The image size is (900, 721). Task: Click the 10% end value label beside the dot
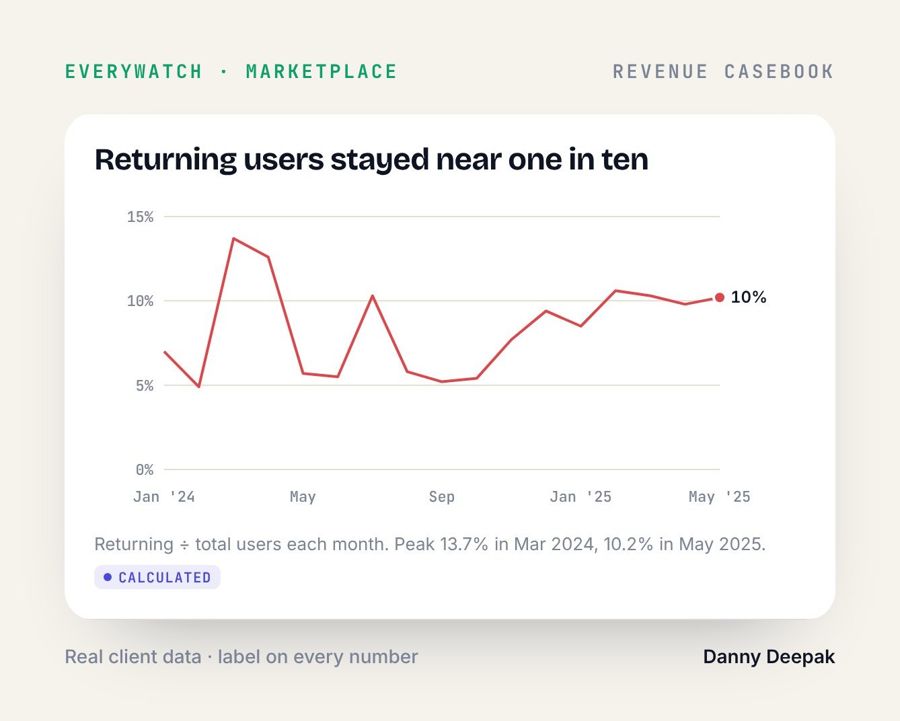pos(748,297)
